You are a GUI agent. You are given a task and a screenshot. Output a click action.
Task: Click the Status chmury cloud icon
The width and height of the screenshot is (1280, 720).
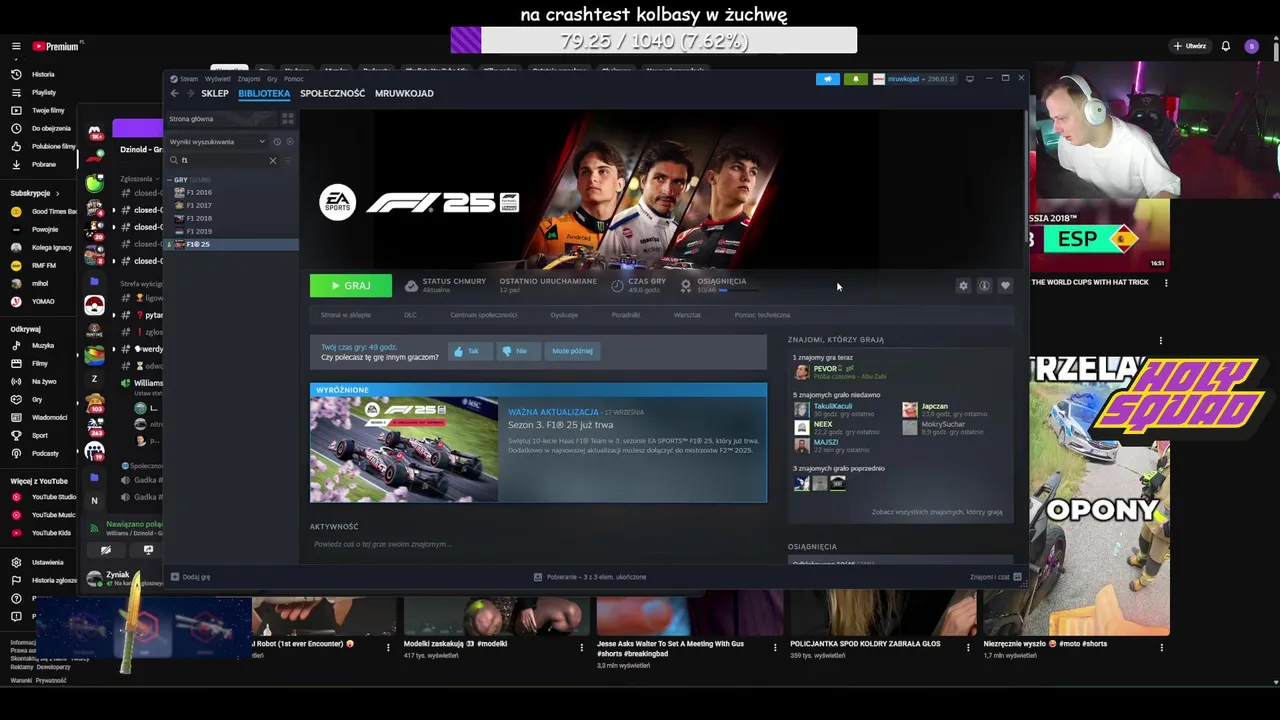coord(411,286)
